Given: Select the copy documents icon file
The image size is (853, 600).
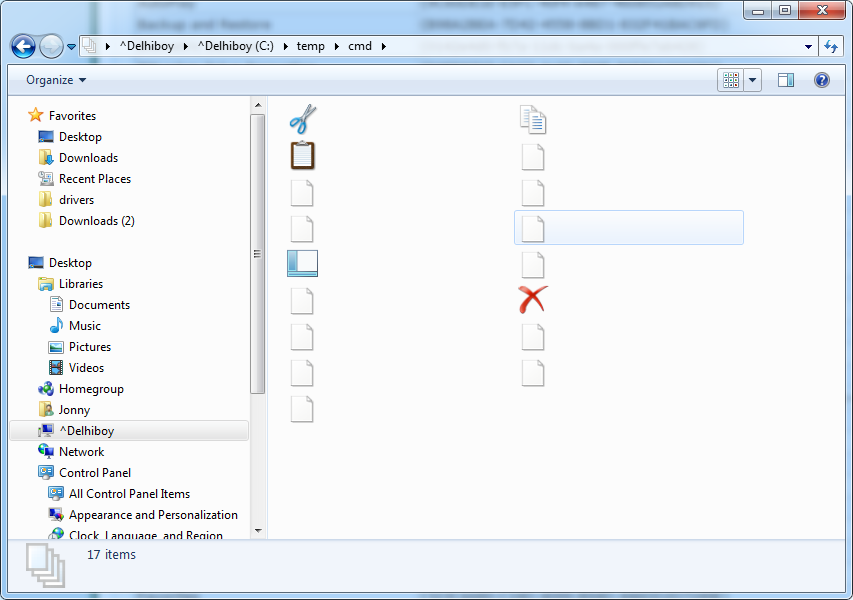Looking at the screenshot, I should 533,119.
